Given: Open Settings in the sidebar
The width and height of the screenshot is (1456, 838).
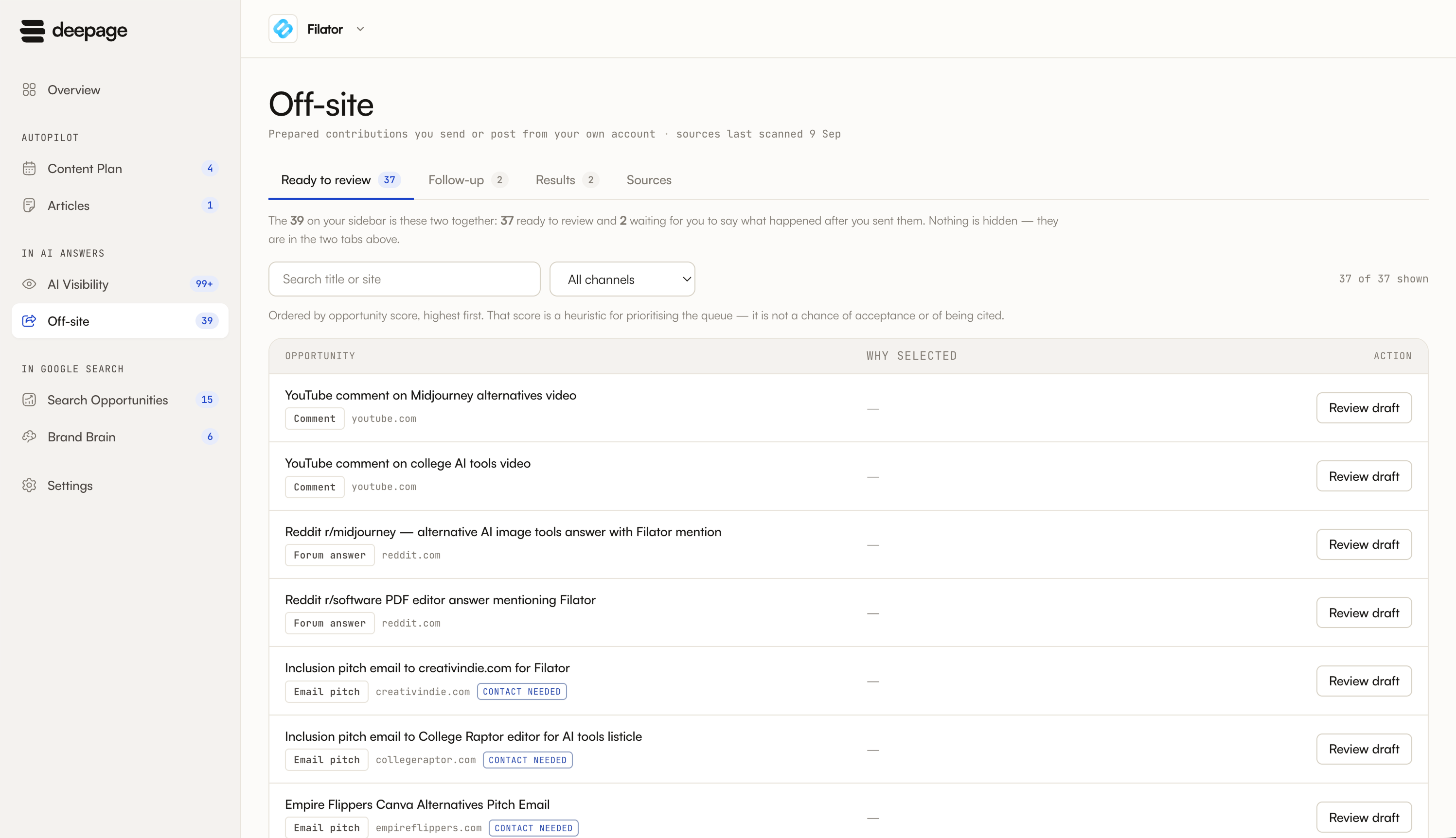Looking at the screenshot, I should click(x=120, y=486).
